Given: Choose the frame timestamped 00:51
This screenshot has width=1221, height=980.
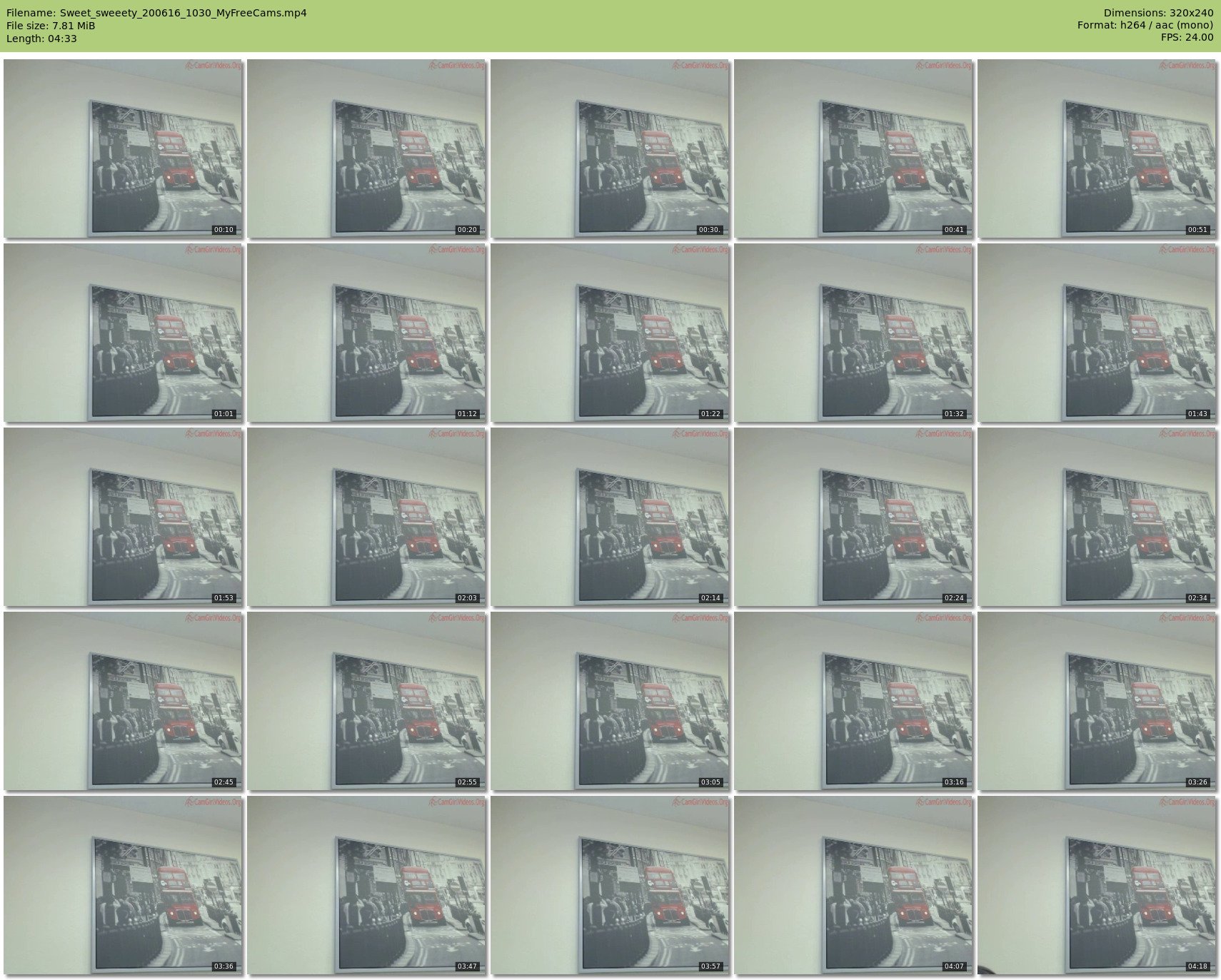Looking at the screenshot, I should pyautogui.click(x=1097, y=148).
